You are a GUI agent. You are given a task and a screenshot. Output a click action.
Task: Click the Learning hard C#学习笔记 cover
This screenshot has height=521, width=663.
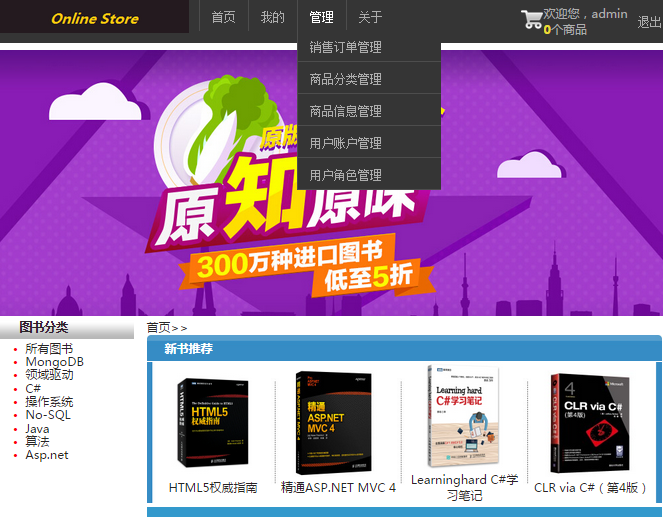click(463, 416)
